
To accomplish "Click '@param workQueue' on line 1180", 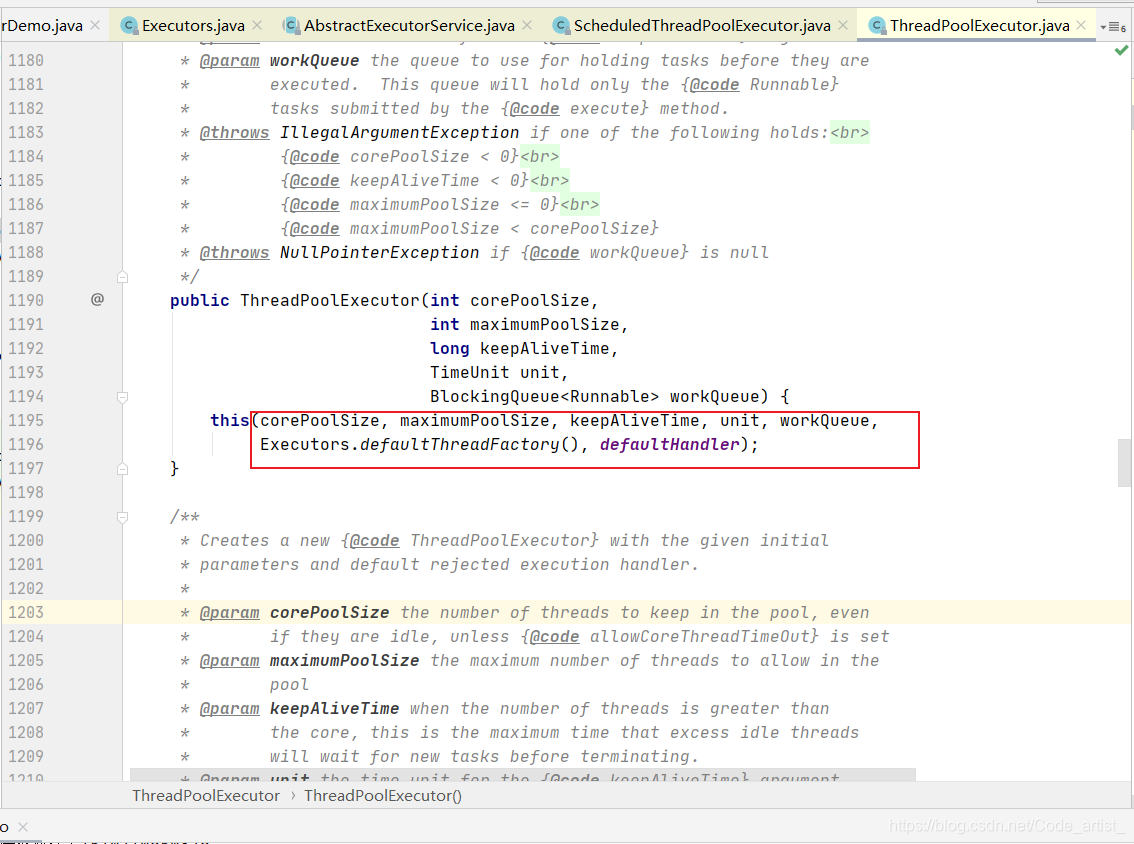I will click(279, 61).
